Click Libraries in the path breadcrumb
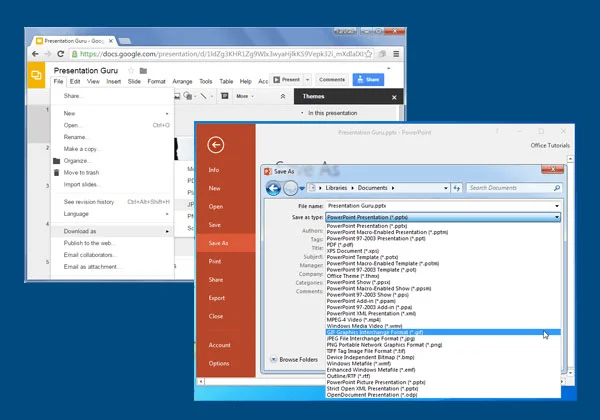This screenshot has width=600, height=420. (336, 188)
